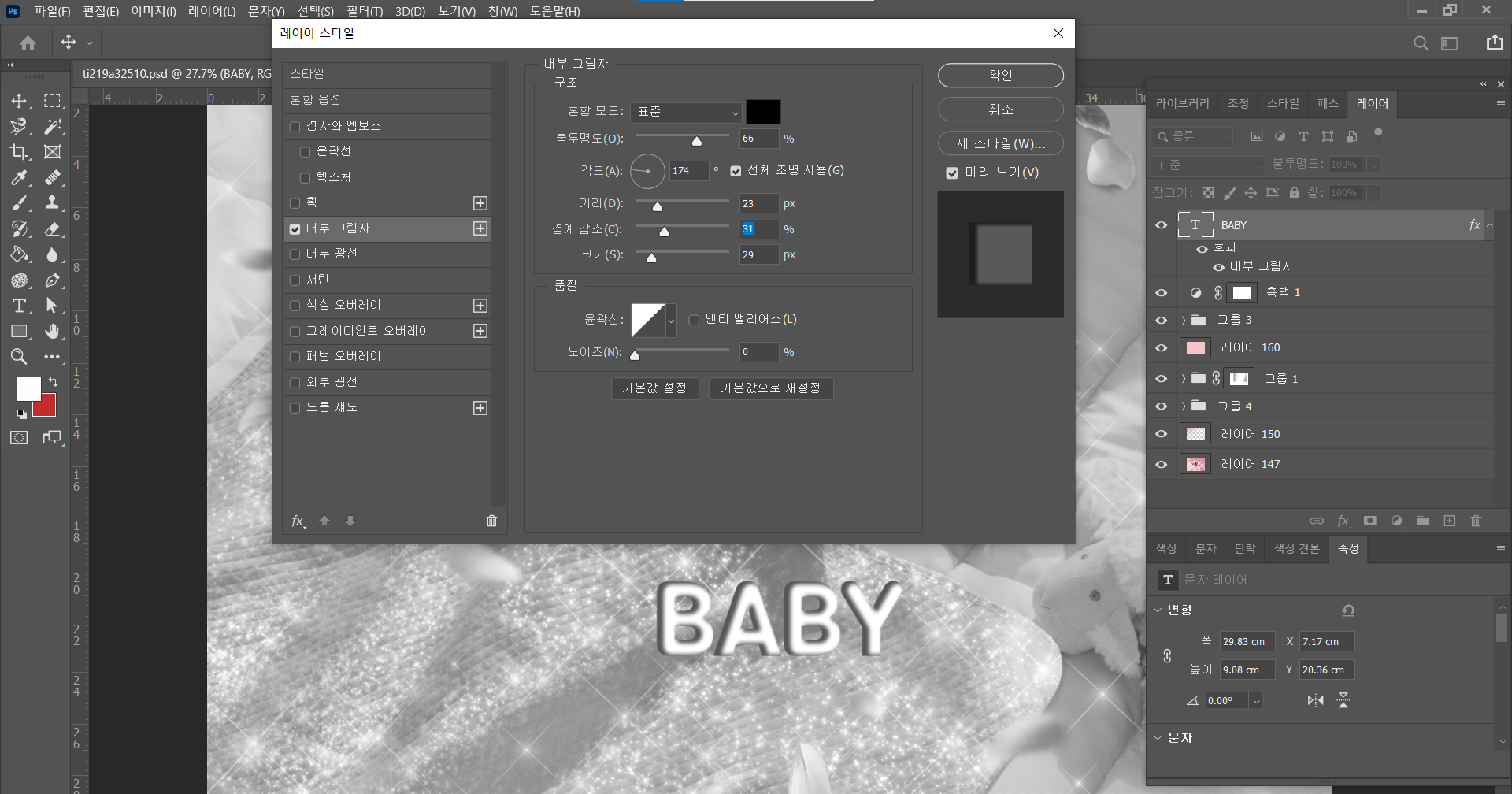Collapse the 변형 section in Properties

pos(1158,610)
